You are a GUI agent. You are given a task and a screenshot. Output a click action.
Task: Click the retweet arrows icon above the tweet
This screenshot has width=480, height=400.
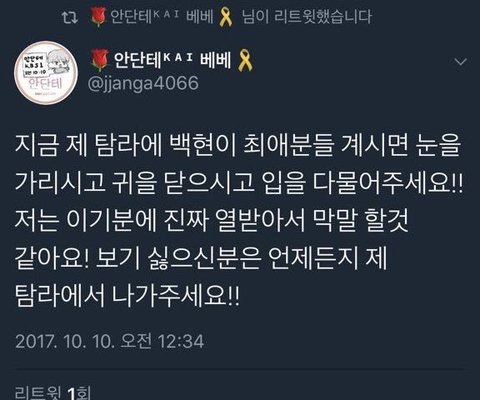click(x=70, y=18)
